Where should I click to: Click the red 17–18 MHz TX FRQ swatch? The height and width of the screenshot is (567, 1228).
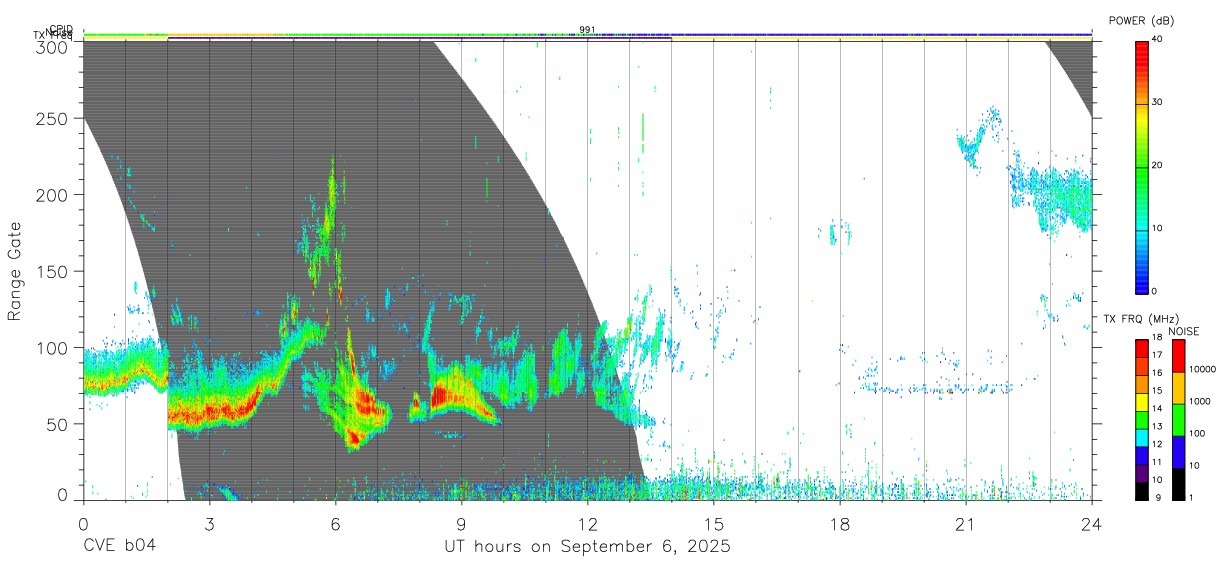(1141, 349)
